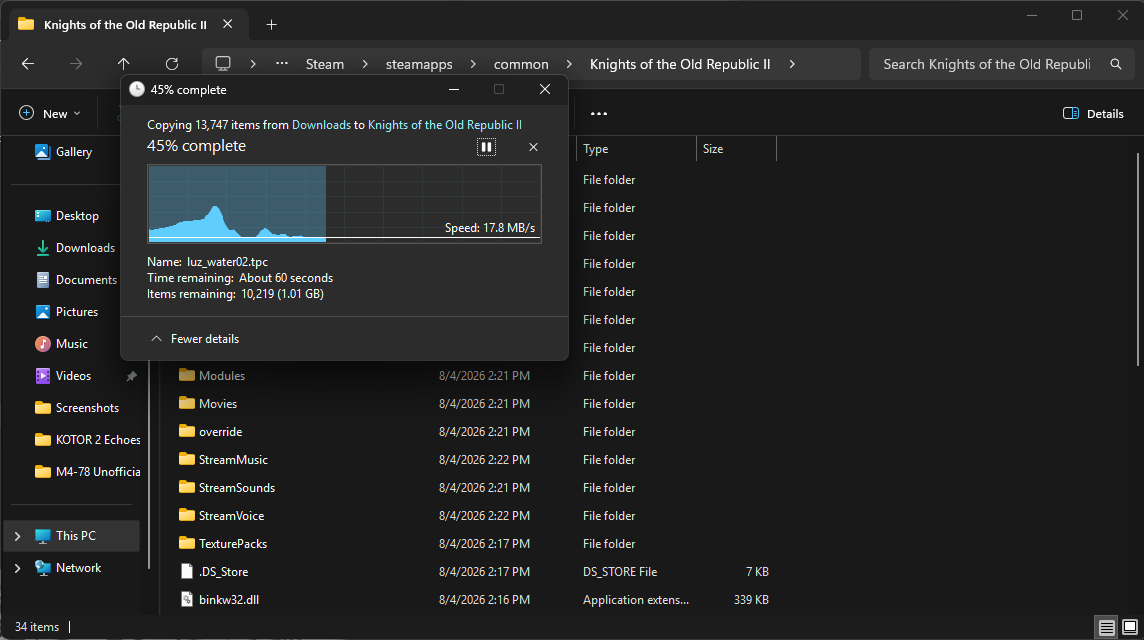Open the New item dropdown
The height and width of the screenshot is (640, 1144).
50,113
